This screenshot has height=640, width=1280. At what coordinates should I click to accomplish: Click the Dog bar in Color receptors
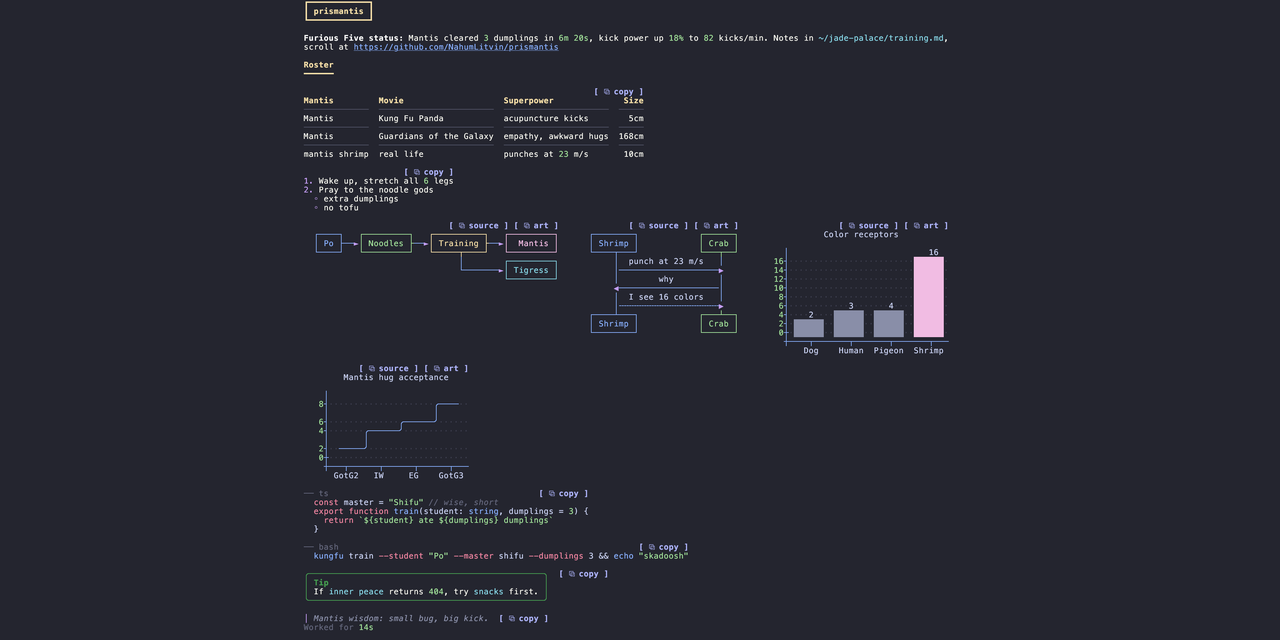[809, 328]
